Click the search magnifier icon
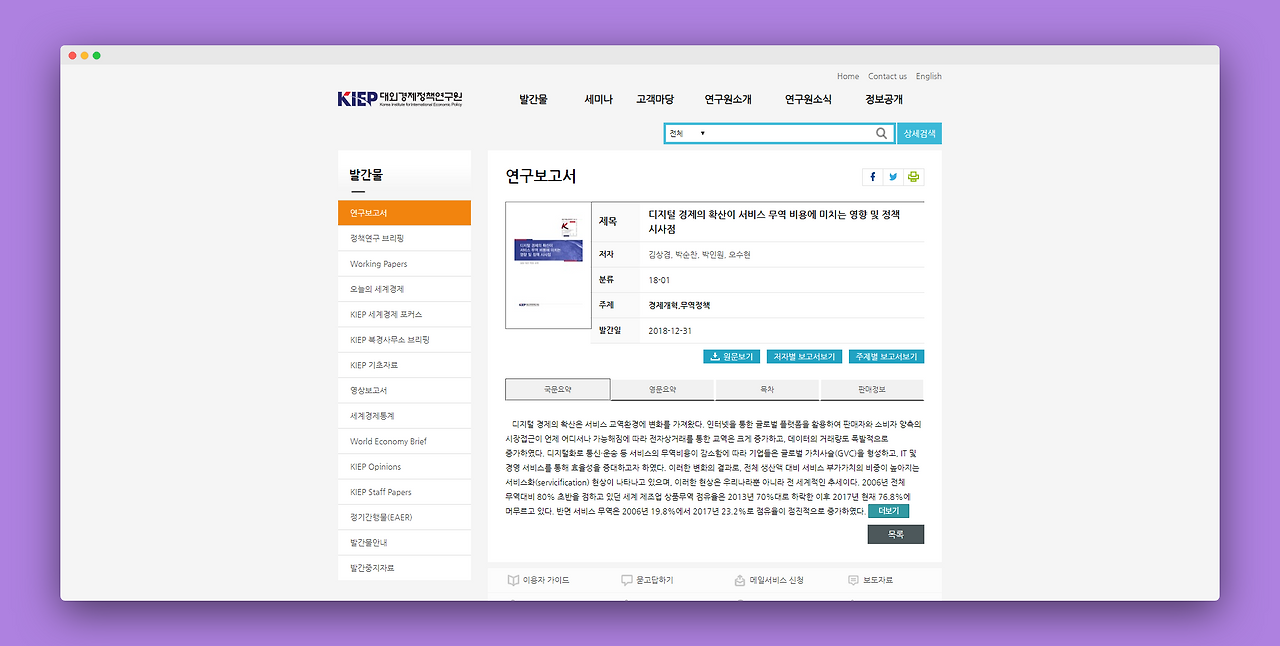Screen dimensions: 1280x646 click(x=881, y=133)
